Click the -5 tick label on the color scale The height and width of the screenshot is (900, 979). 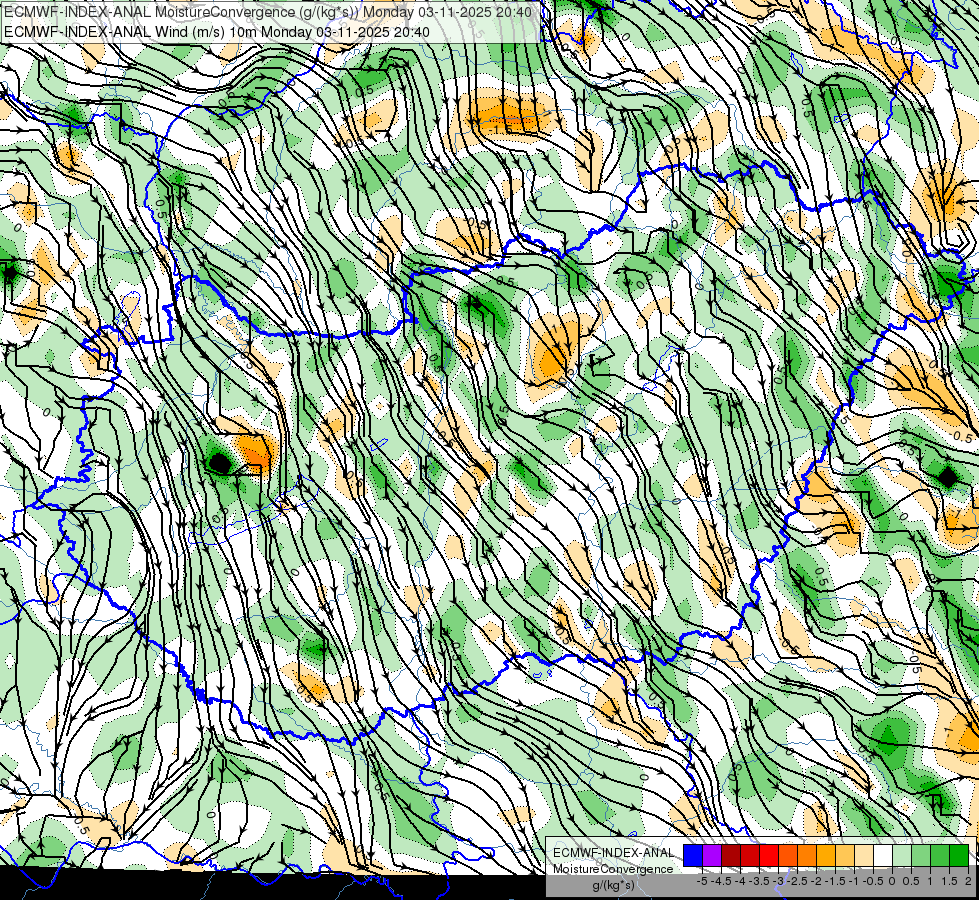click(702, 881)
